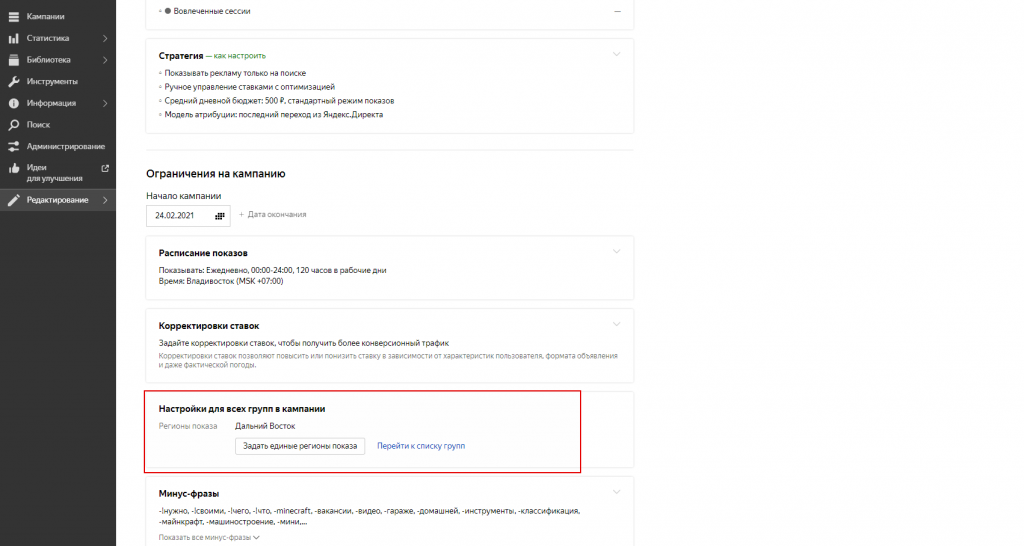Click the pencil icon next to Редактирование
The image size is (1024, 546).
click(14, 201)
